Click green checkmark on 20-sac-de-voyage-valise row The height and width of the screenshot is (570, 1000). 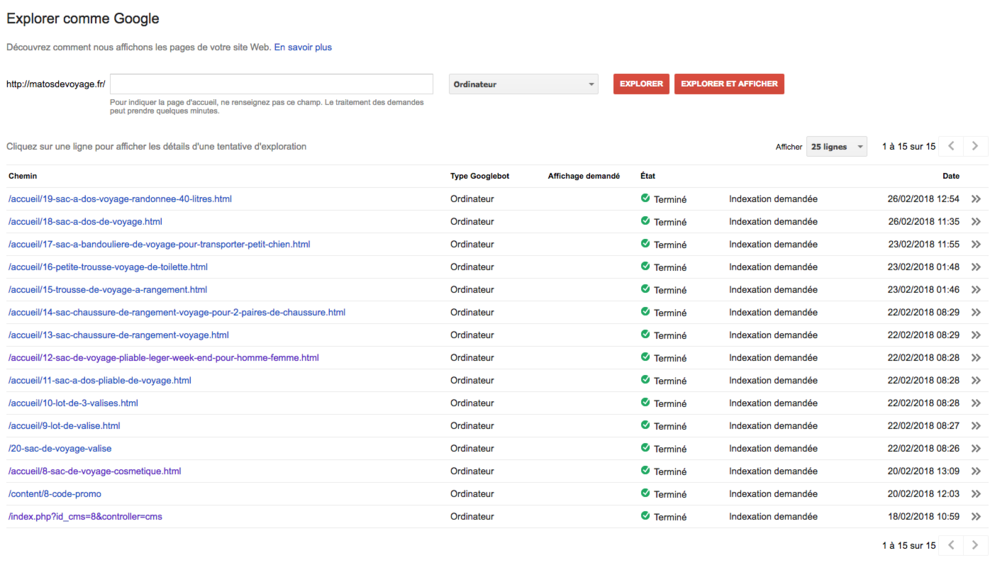click(645, 448)
